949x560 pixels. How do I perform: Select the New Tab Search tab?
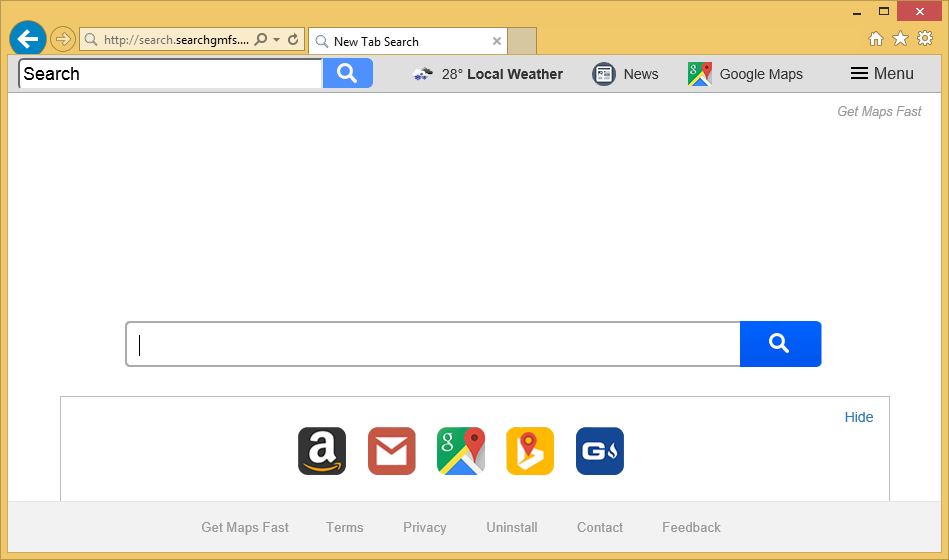click(x=408, y=41)
